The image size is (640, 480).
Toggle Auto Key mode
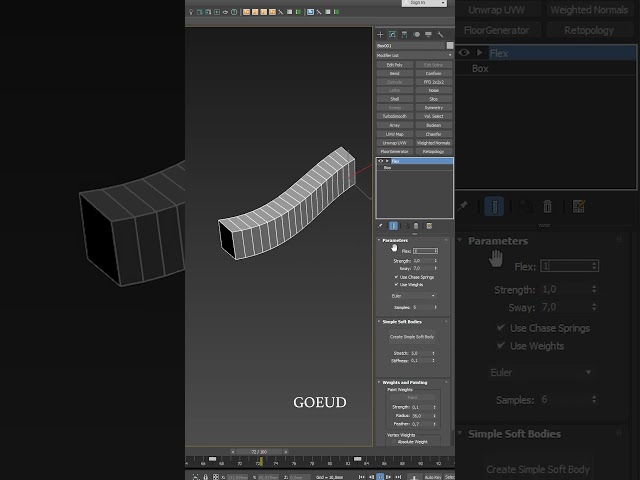tap(433, 477)
